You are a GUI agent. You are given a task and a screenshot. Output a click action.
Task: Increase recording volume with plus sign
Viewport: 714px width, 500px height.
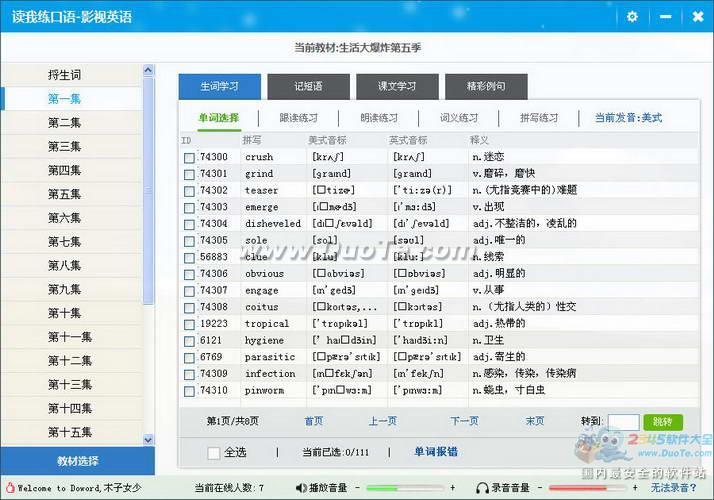point(635,488)
